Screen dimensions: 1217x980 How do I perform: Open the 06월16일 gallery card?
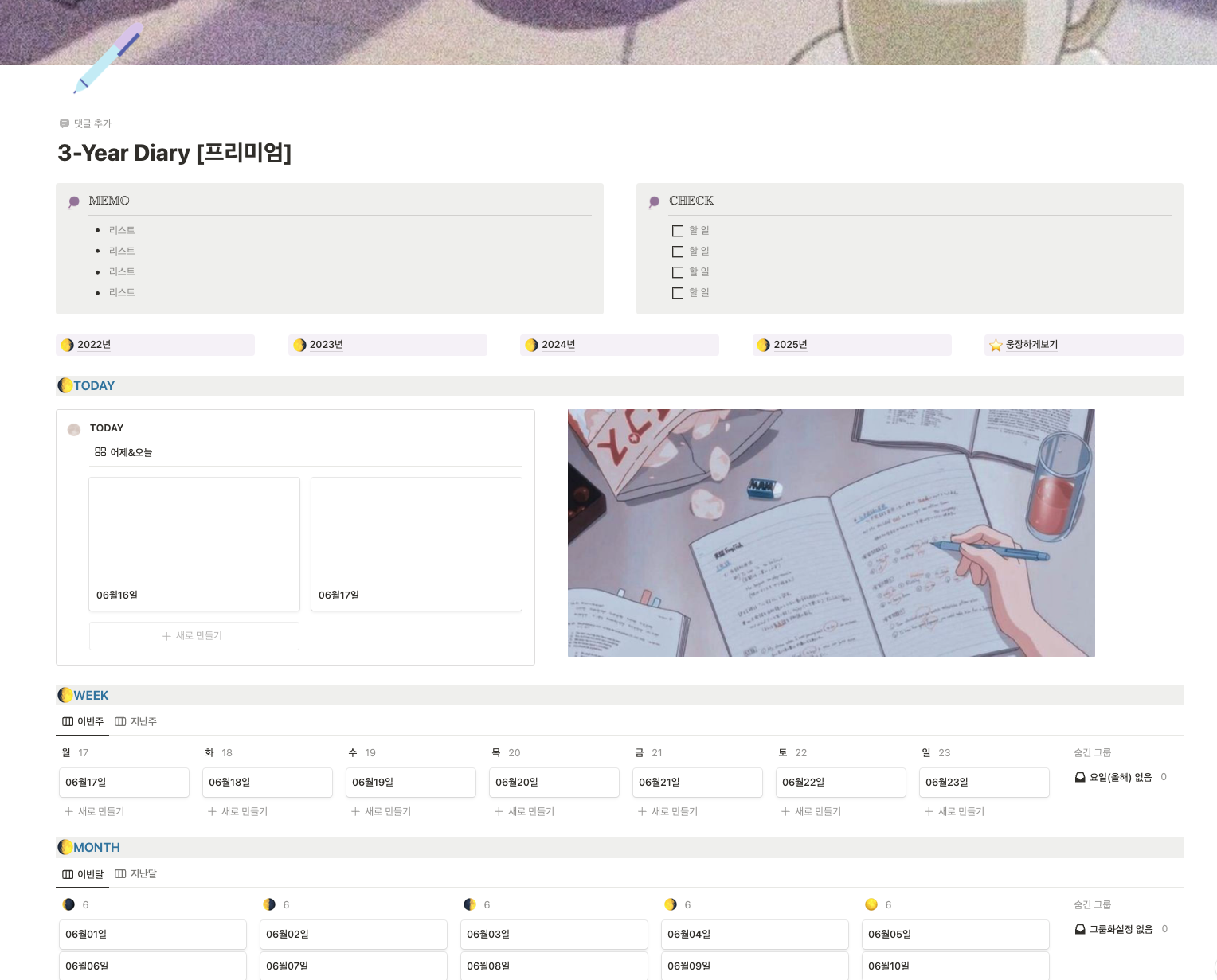click(194, 544)
